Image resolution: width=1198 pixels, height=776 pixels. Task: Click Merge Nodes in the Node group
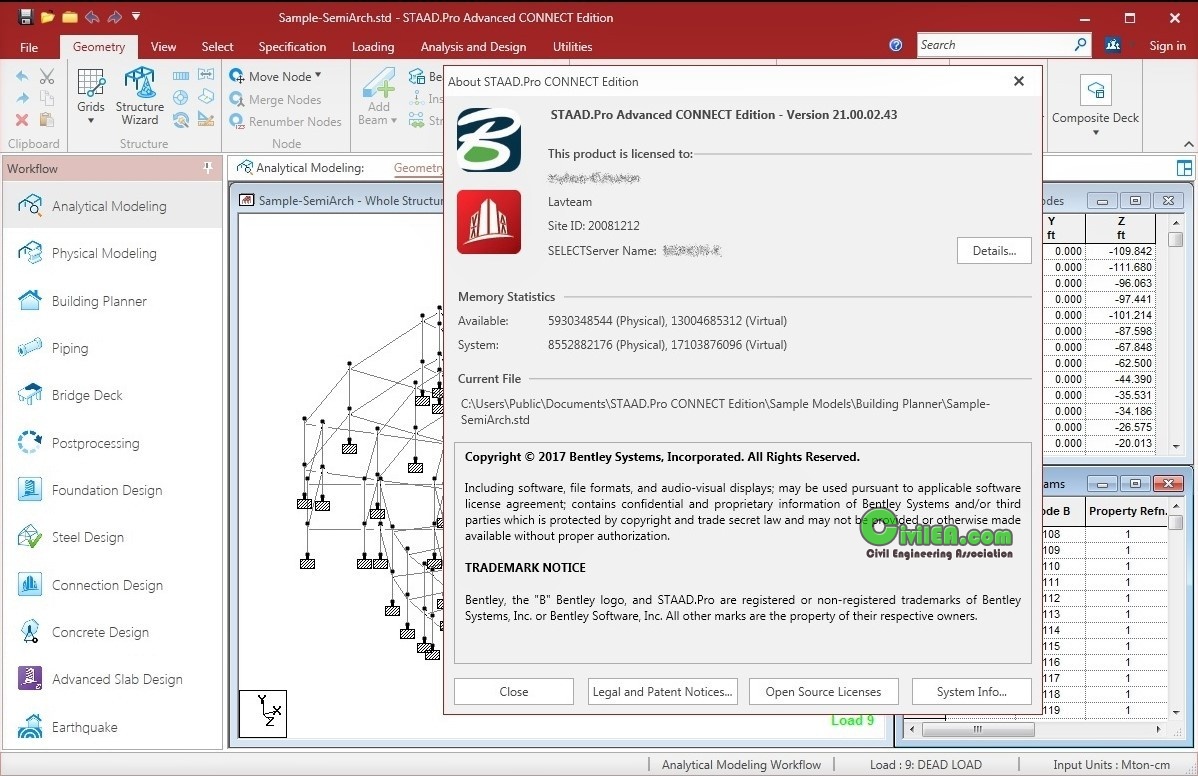coord(276,99)
